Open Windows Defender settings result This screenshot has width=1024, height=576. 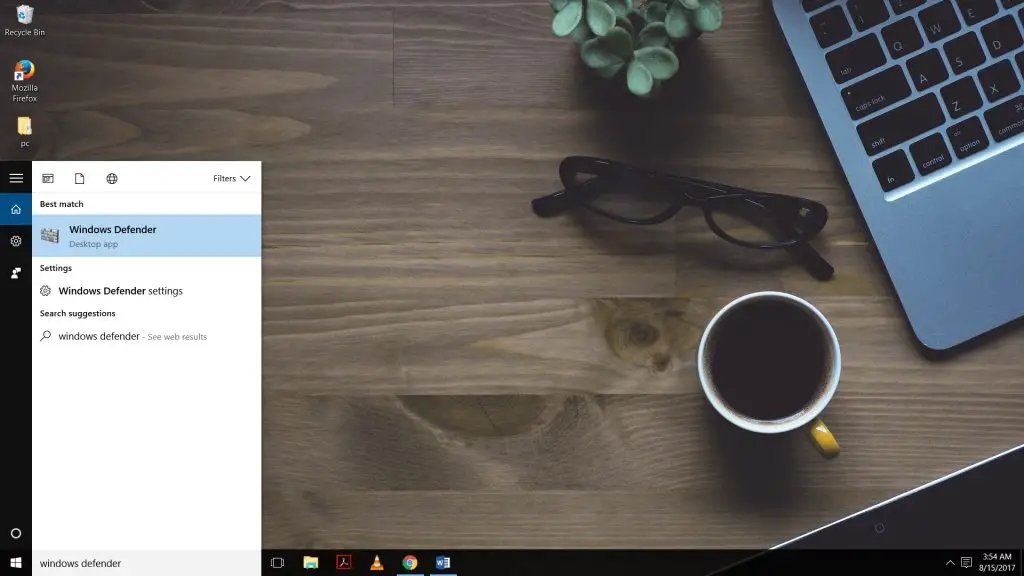coord(146,291)
